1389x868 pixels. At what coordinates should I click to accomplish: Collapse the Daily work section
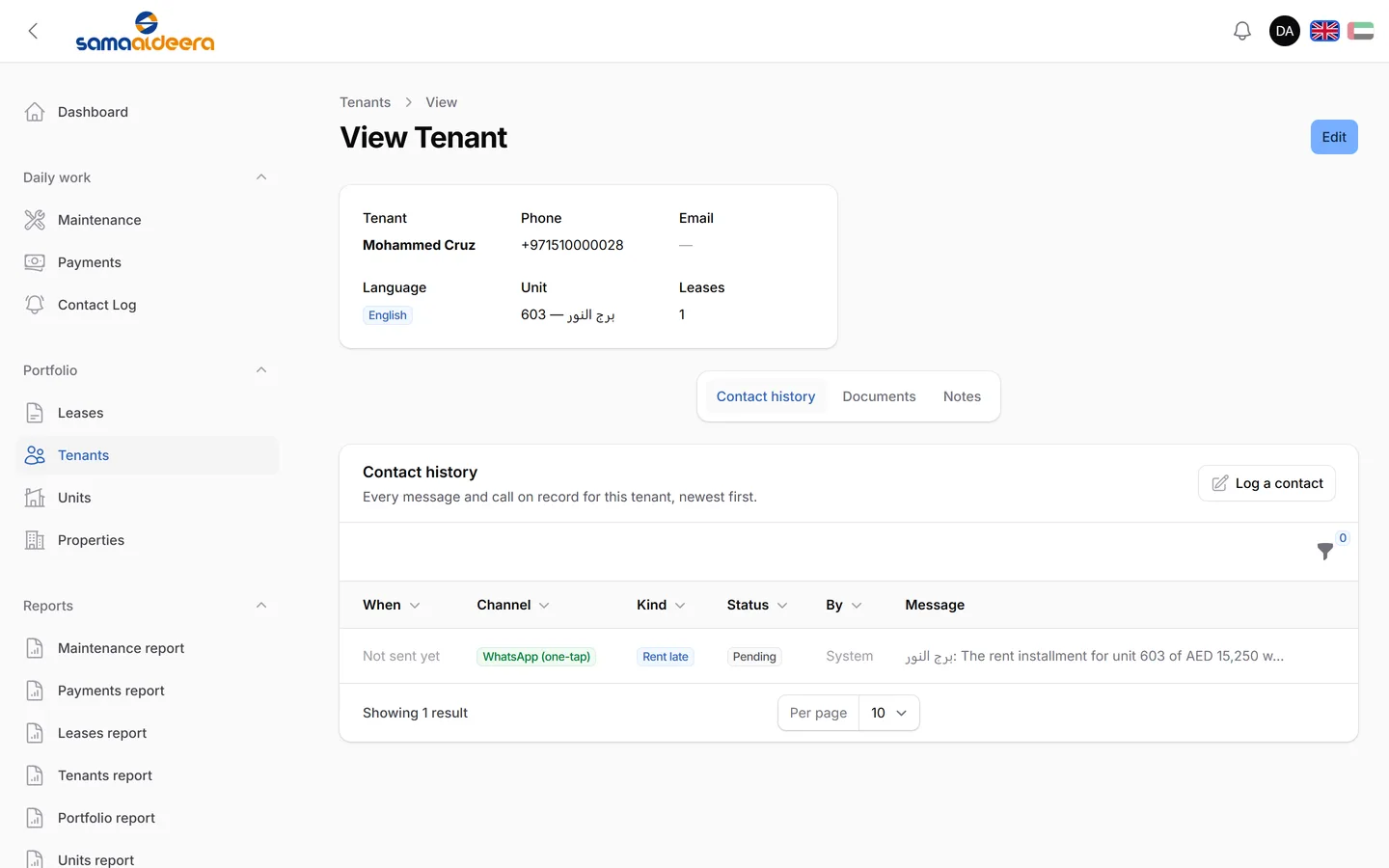coord(261,177)
